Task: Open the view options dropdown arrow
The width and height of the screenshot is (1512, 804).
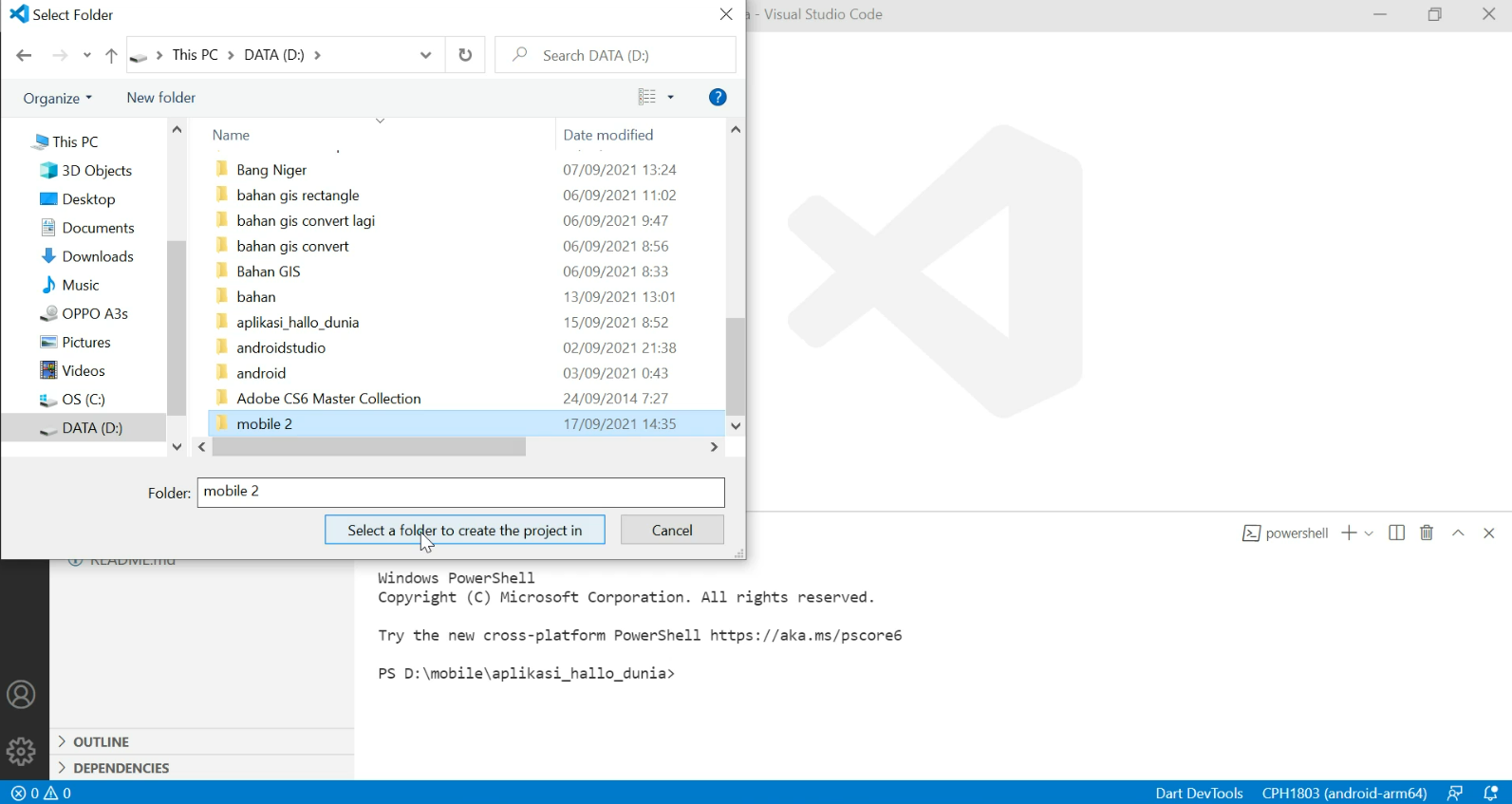Action: click(670, 97)
